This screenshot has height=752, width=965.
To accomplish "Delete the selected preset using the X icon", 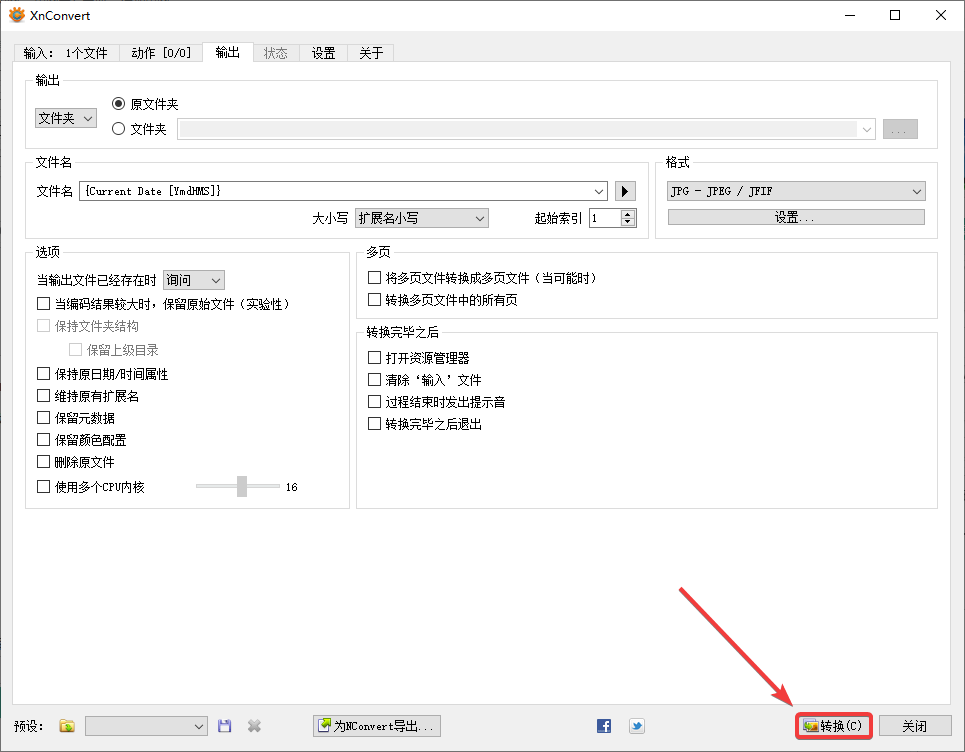I will (x=252, y=726).
